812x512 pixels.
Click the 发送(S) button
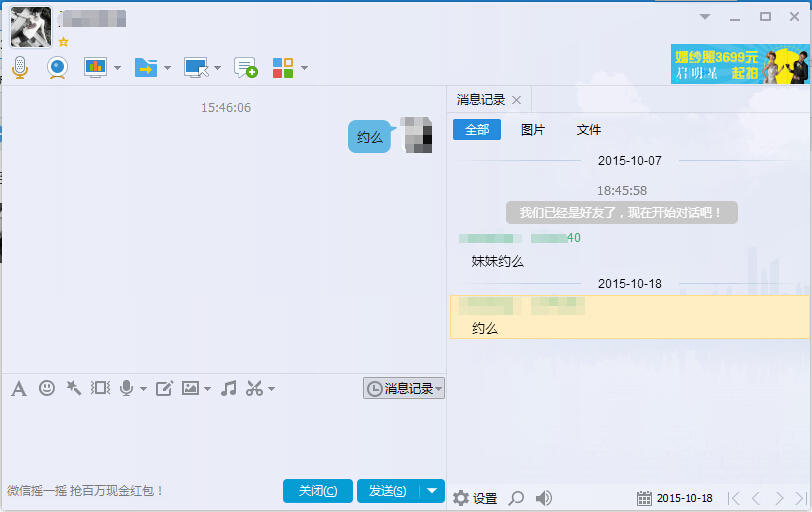click(x=387, y=491)
